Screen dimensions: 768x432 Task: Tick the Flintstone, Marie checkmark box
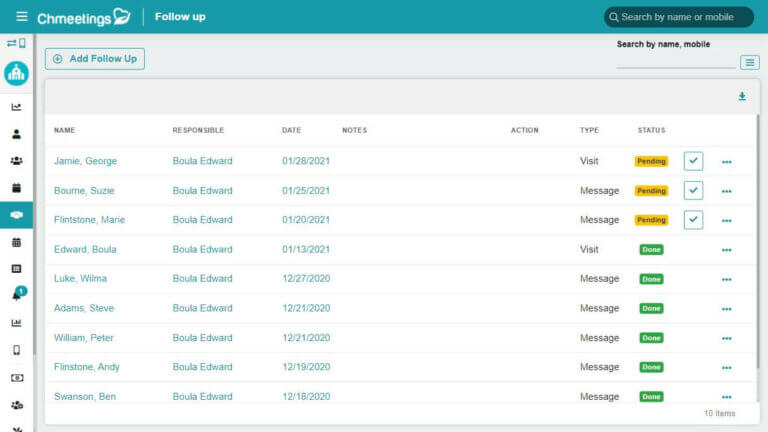coord(693,220)
